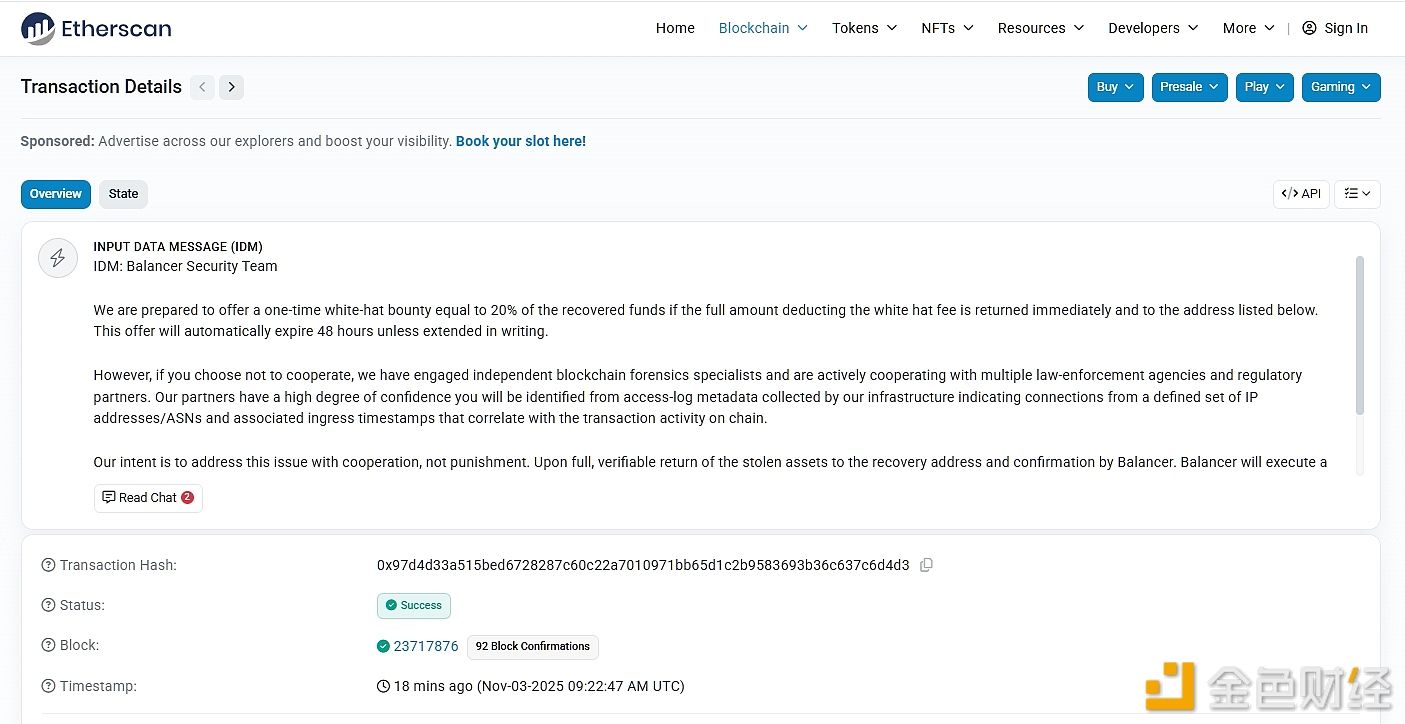Open the list view options dropdown
This screenshot has height=724, width=1405.
tap(1357, 194)
